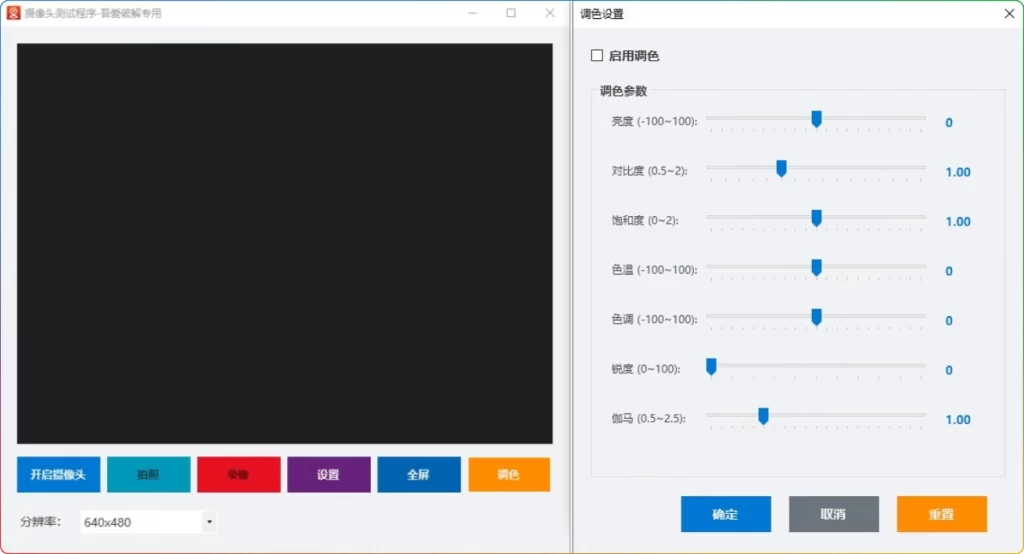The image size is (1024, 554).
Task: Maximize the camera test window
Action: [511, 13]
